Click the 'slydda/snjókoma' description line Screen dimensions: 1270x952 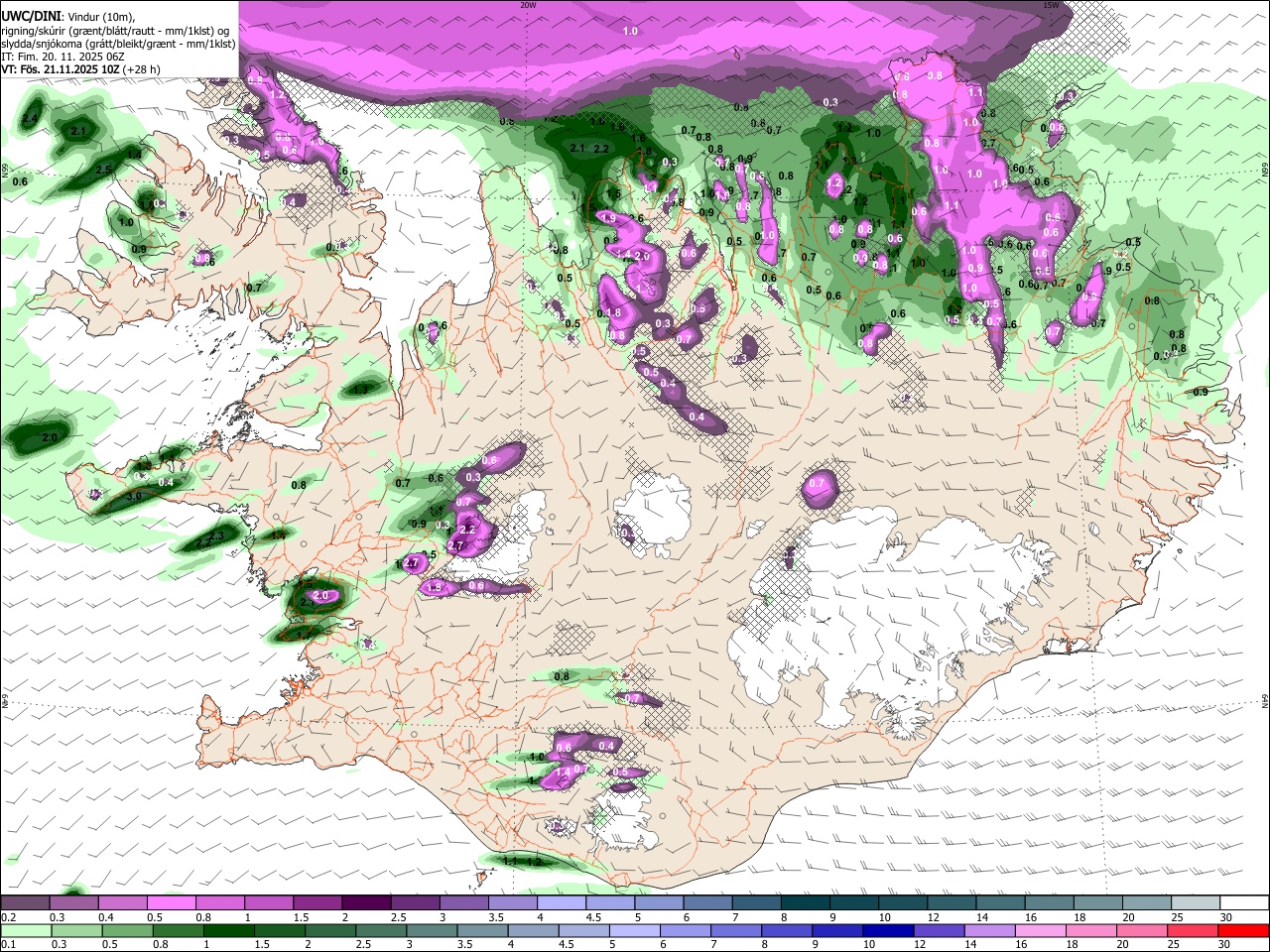tap(118, 44)
